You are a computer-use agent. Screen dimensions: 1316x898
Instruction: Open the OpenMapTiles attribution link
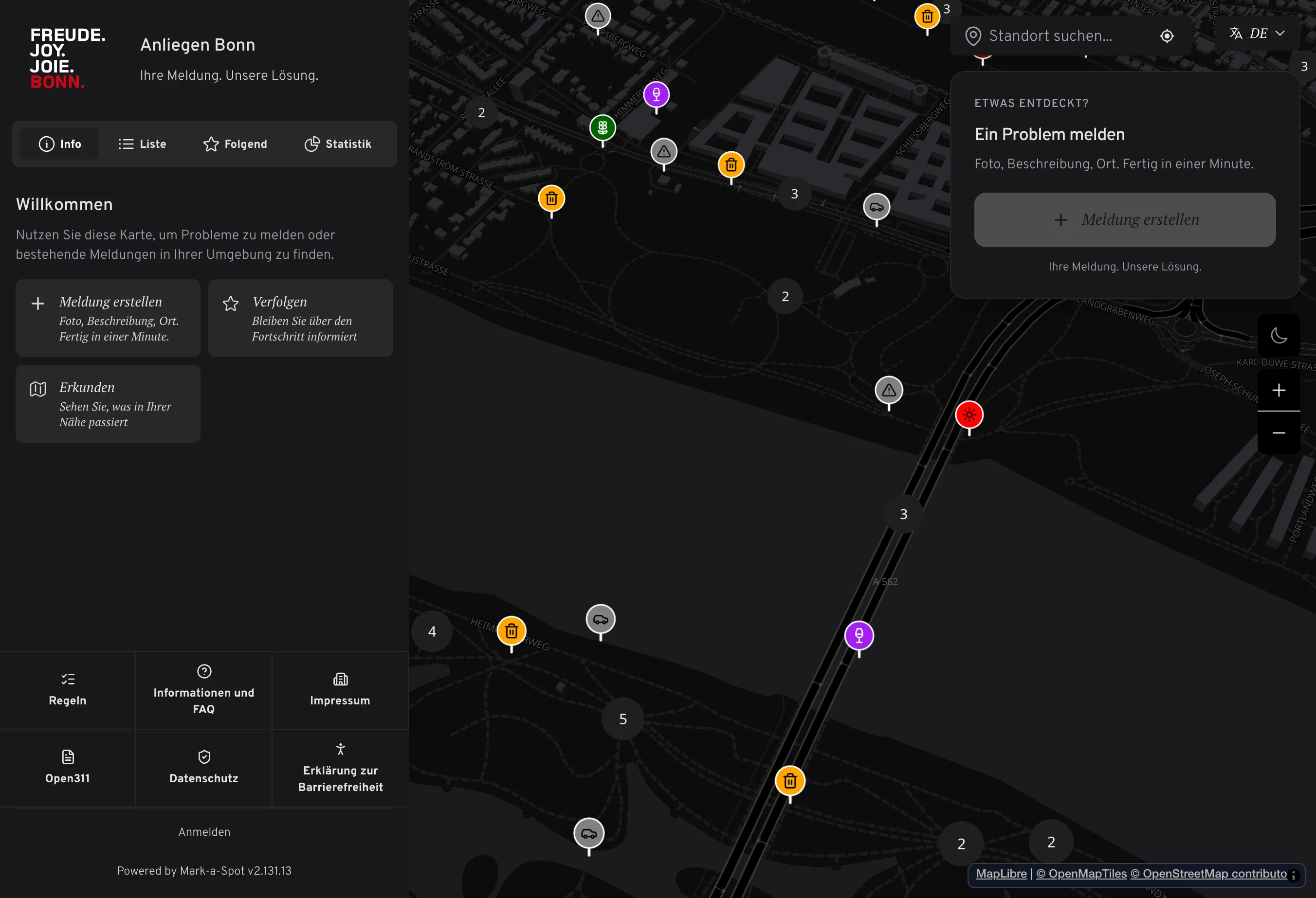click(1081, 874)
